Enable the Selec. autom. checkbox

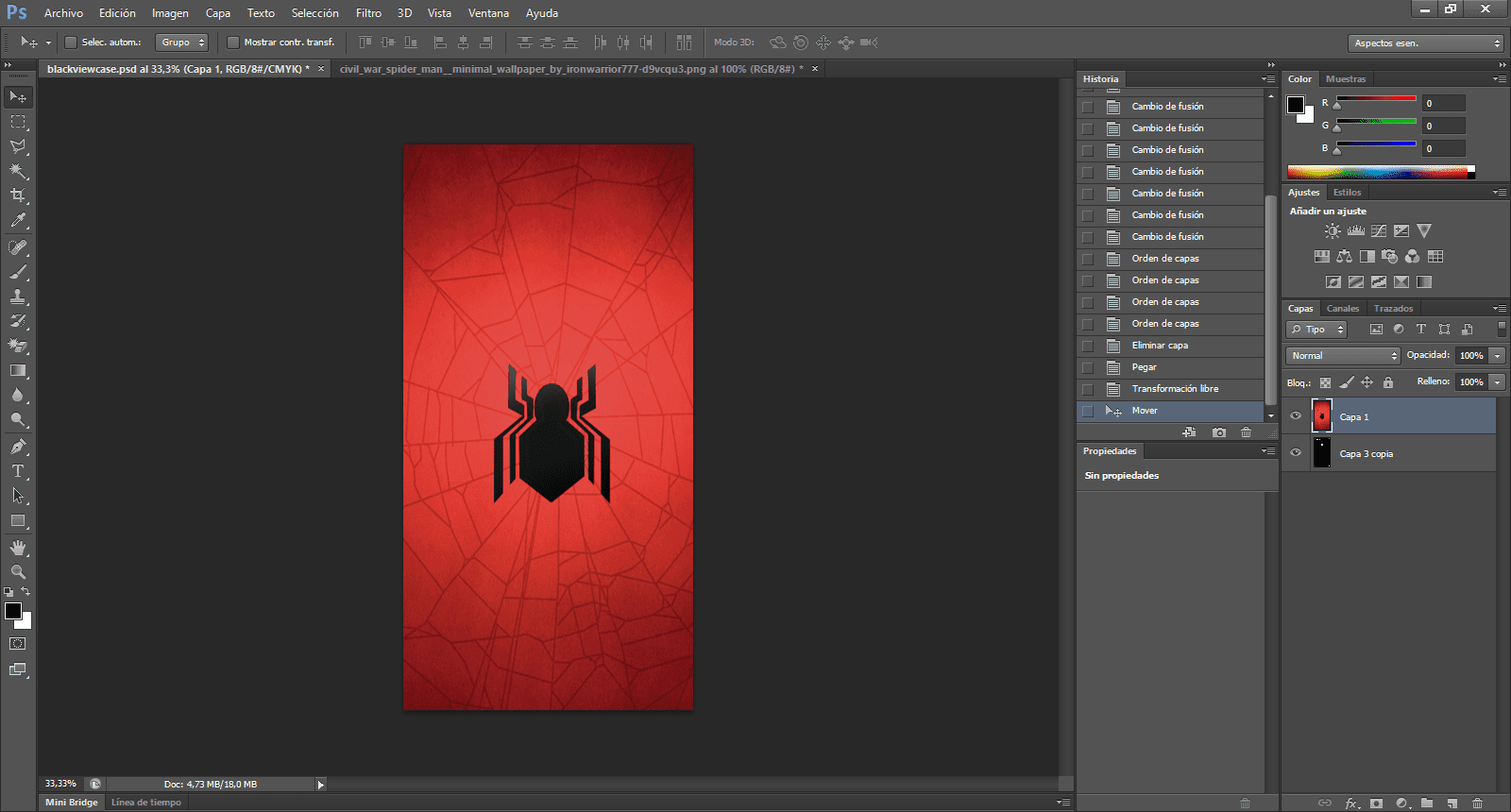[70, 42]
